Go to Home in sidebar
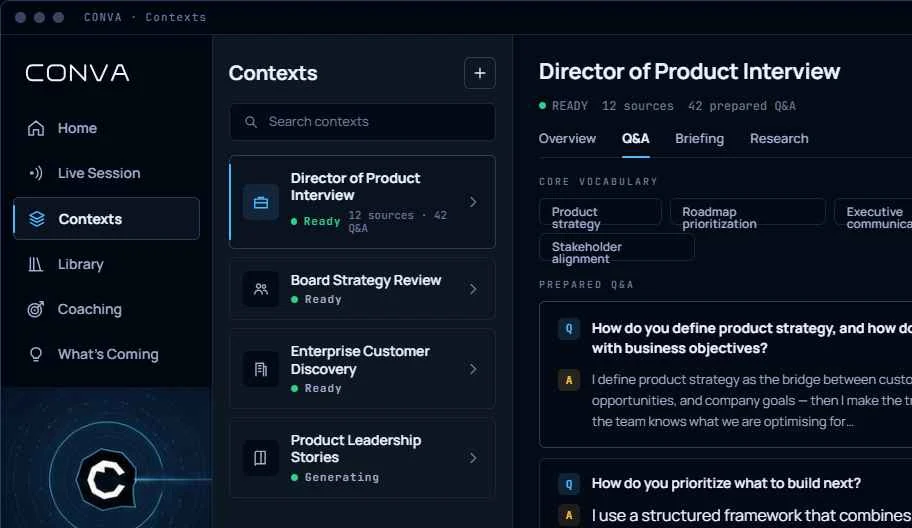This screenshot has height=528, width=912. (x=106, y=128)
